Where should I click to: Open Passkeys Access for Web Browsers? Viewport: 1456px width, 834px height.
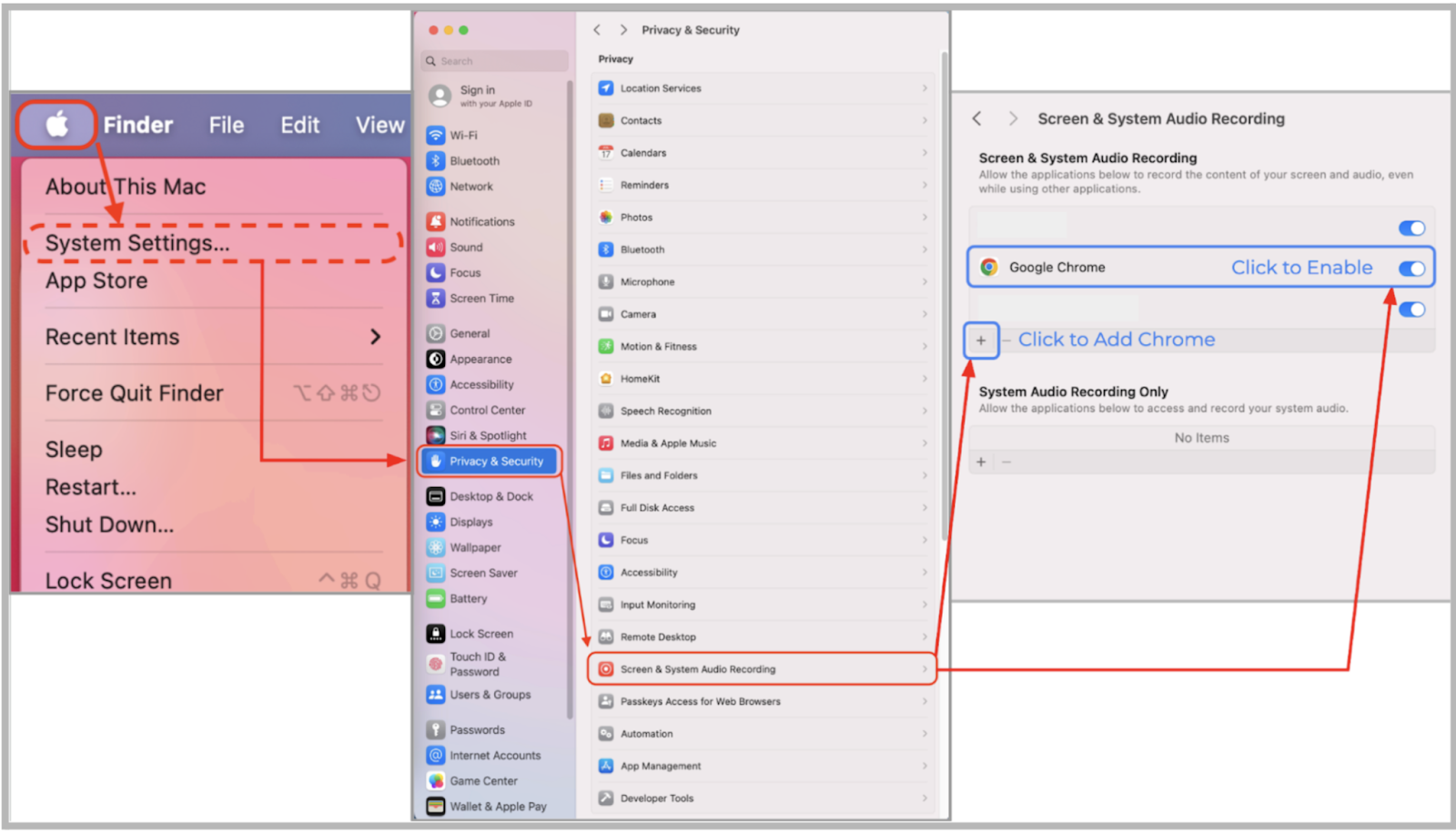tap(763, 701)
